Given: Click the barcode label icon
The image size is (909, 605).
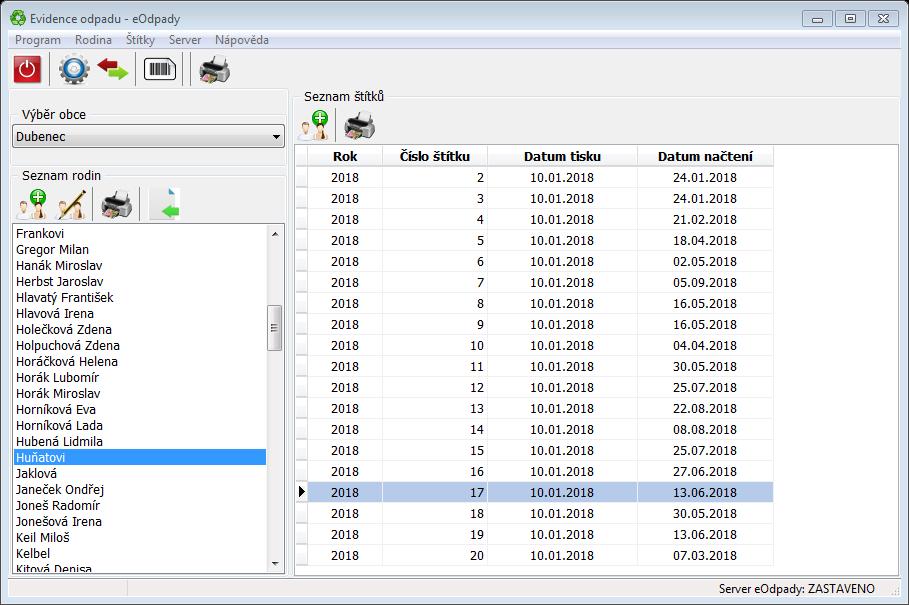Looking at the screenshot, I should coord(160,70).
